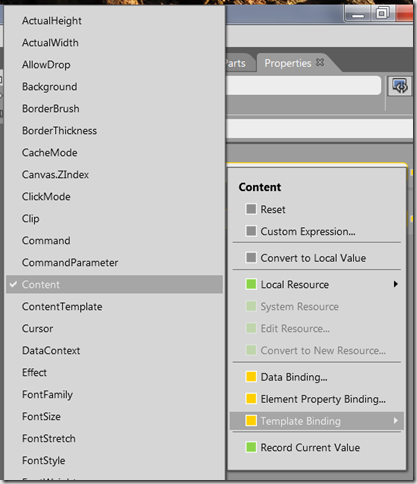
Task: Close the Properties tab with its X
Action: coord(320,62)
